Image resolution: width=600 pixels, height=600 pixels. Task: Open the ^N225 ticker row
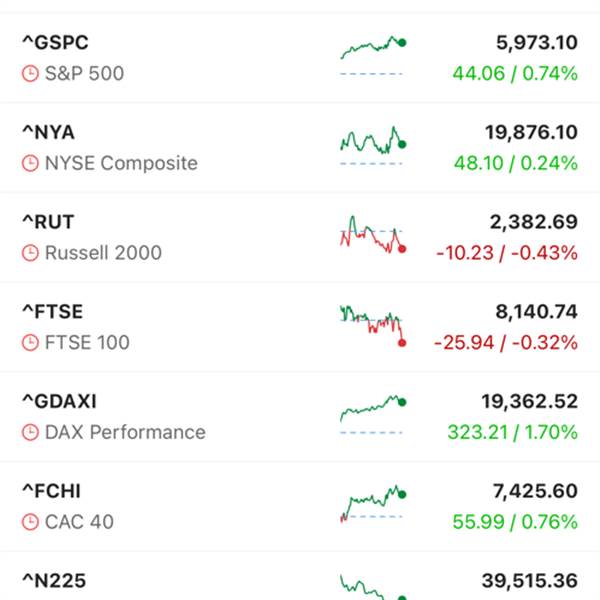pyautogui.click(x=300, y=576)
